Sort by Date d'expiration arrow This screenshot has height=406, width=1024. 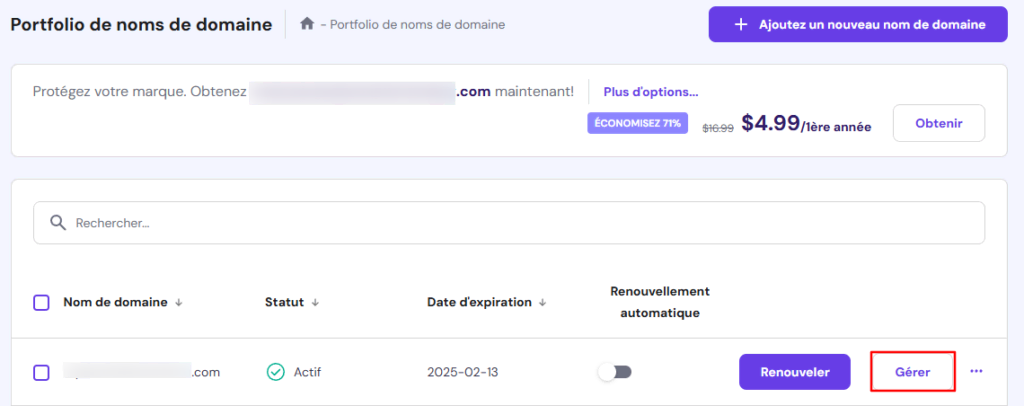coord(543,302)
